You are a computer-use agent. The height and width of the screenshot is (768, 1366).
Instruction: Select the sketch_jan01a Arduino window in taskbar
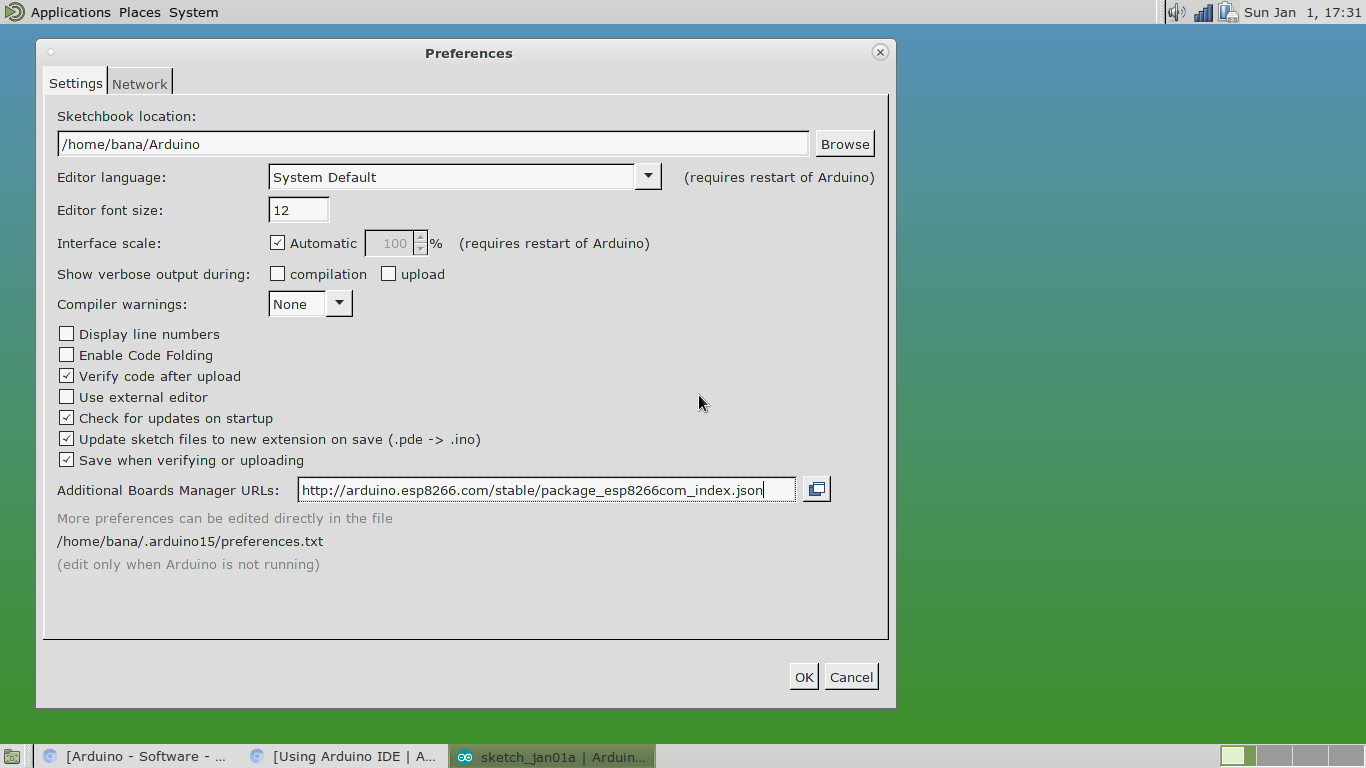[551, 757]
